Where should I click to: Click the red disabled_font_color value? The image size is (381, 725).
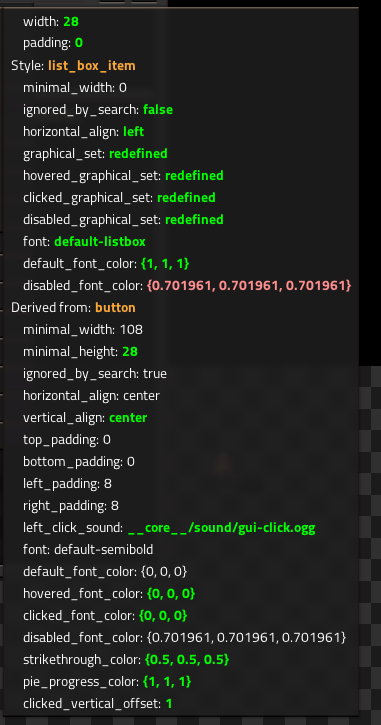pos(249,286)
